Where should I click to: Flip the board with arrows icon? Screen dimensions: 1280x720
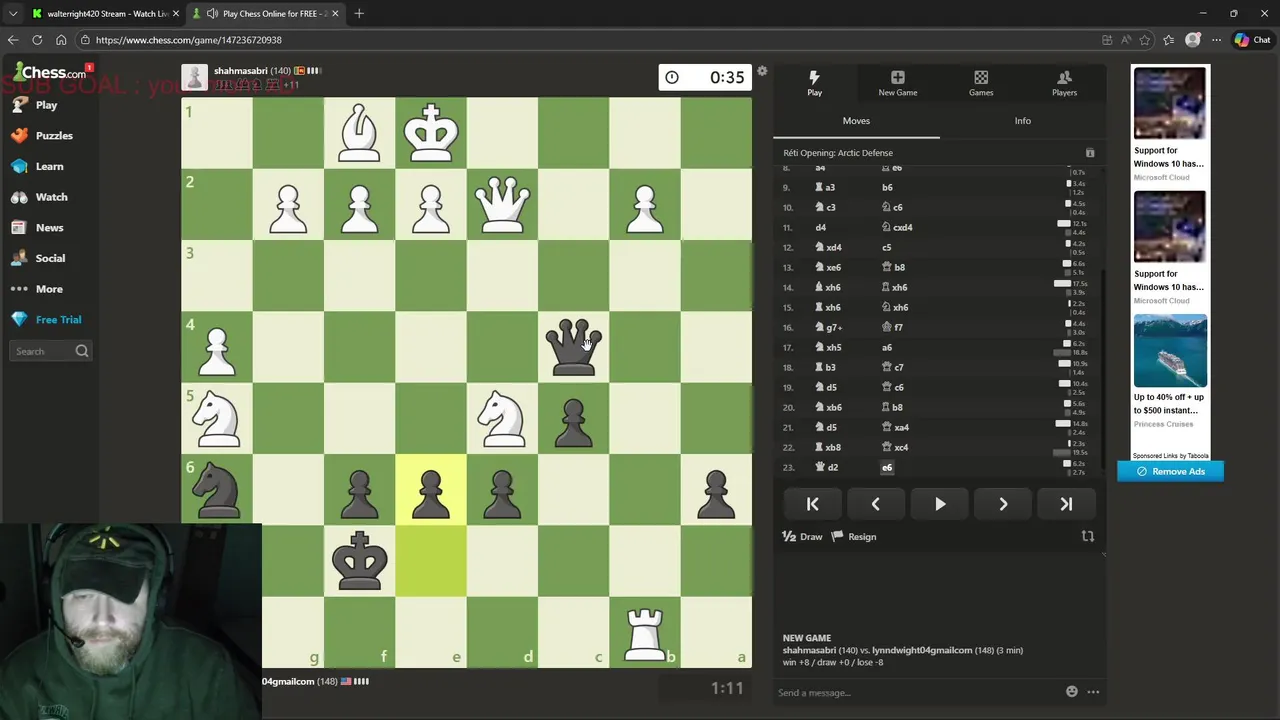pyautogui.click(x=1088, y=536)
